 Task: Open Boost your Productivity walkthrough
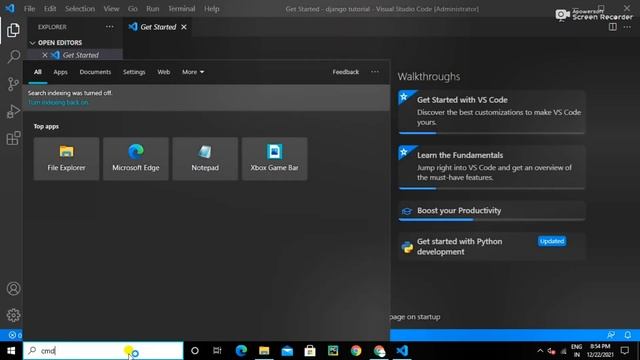coord(492,211)
